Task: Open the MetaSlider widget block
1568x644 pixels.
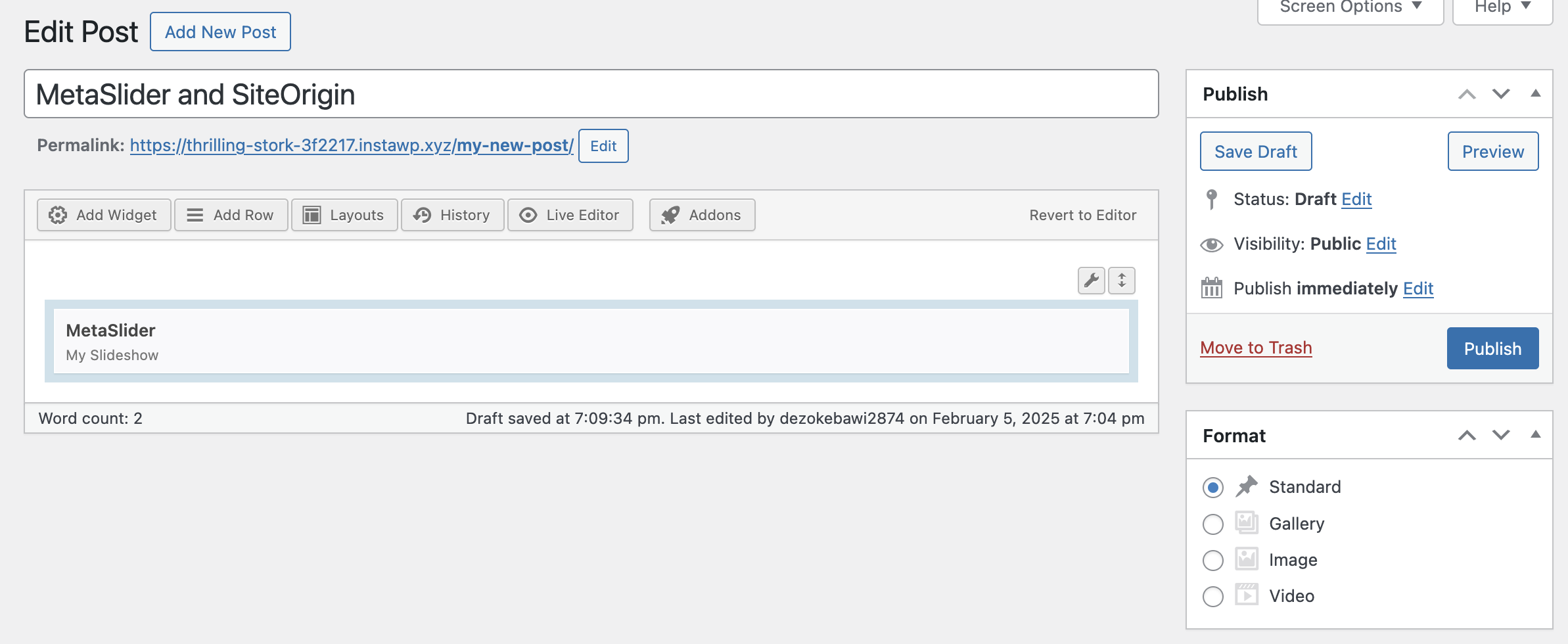Action: (x=591, y=342)
